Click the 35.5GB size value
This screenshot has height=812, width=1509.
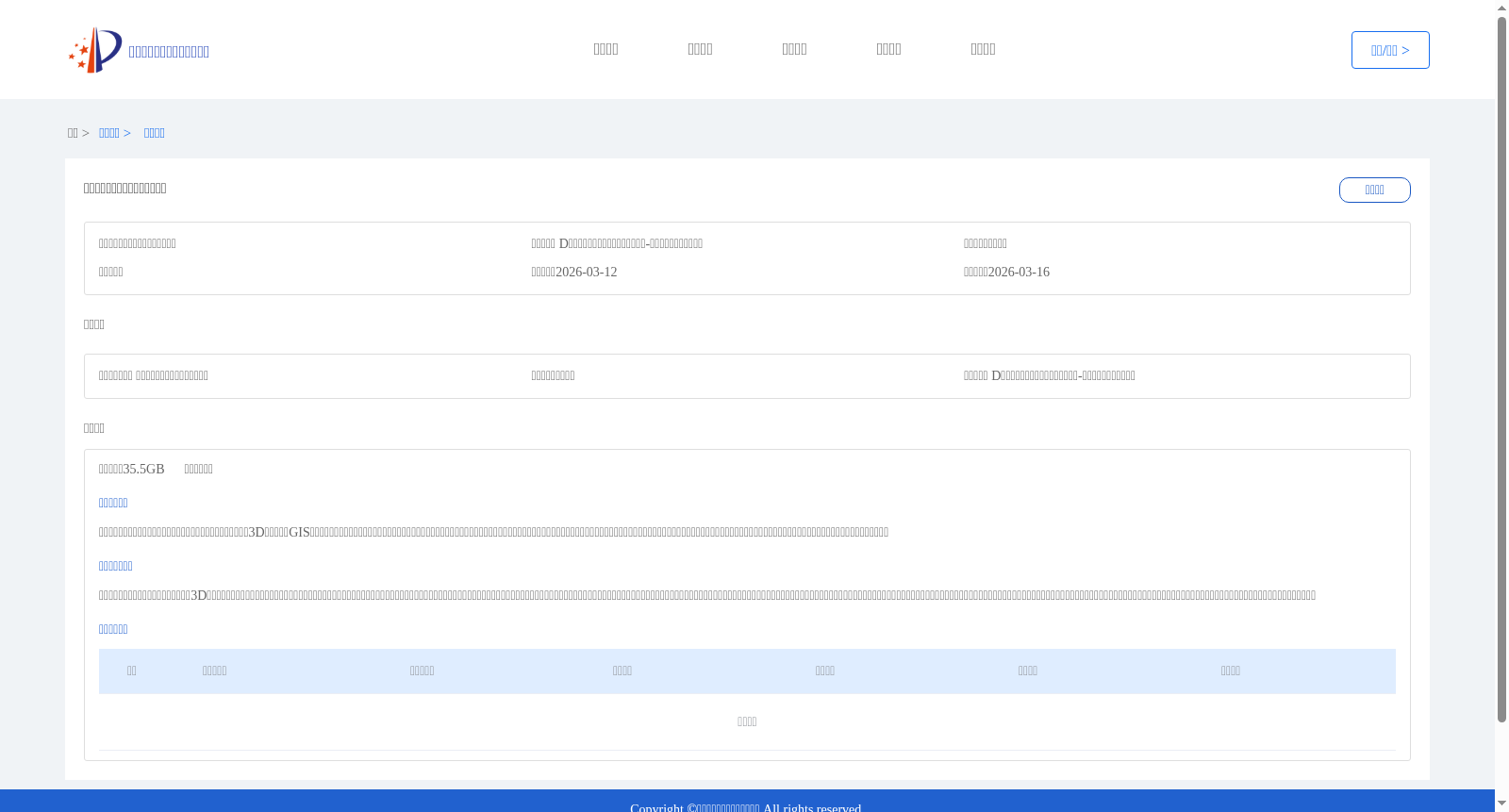click(x=143, y=469)
